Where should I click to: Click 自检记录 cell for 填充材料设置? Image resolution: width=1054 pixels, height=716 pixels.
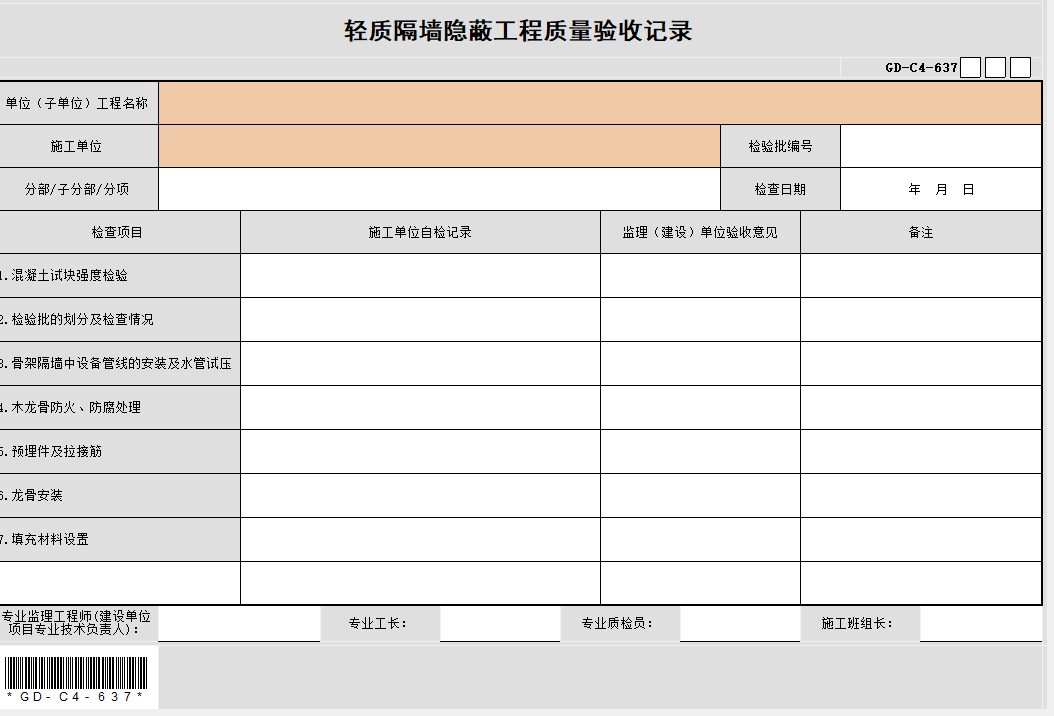click(x=420, y=539)
